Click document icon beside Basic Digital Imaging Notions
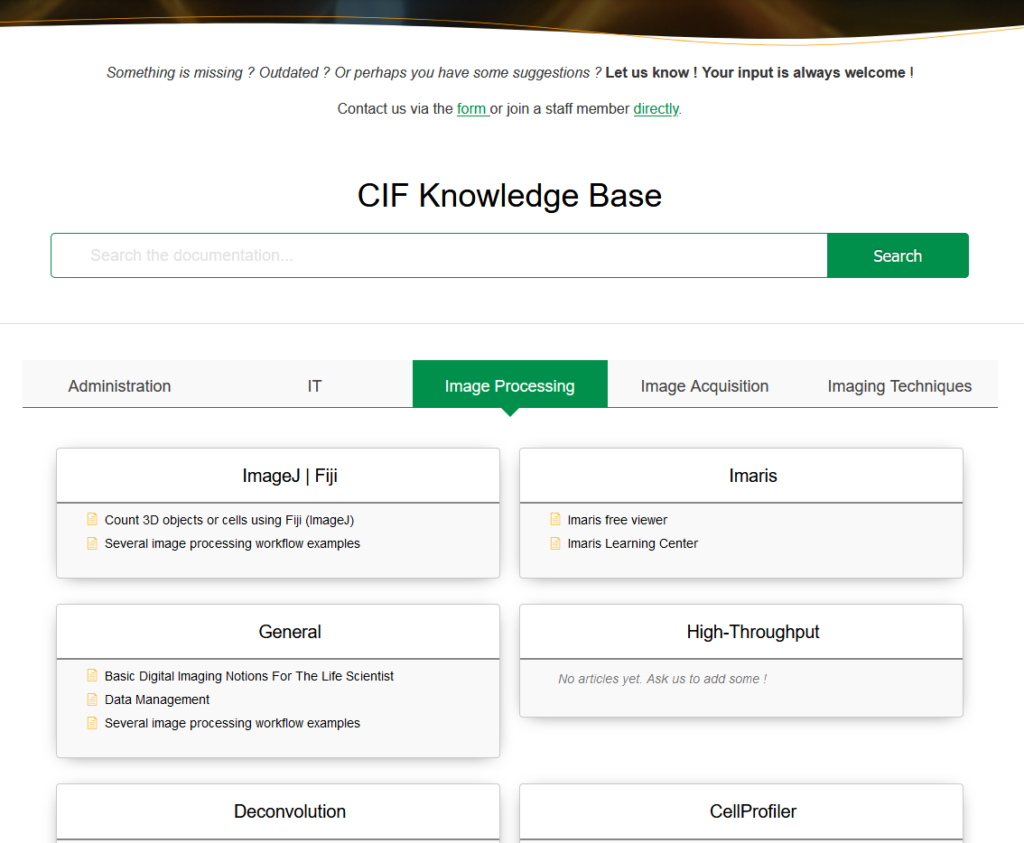 [92, 676]
